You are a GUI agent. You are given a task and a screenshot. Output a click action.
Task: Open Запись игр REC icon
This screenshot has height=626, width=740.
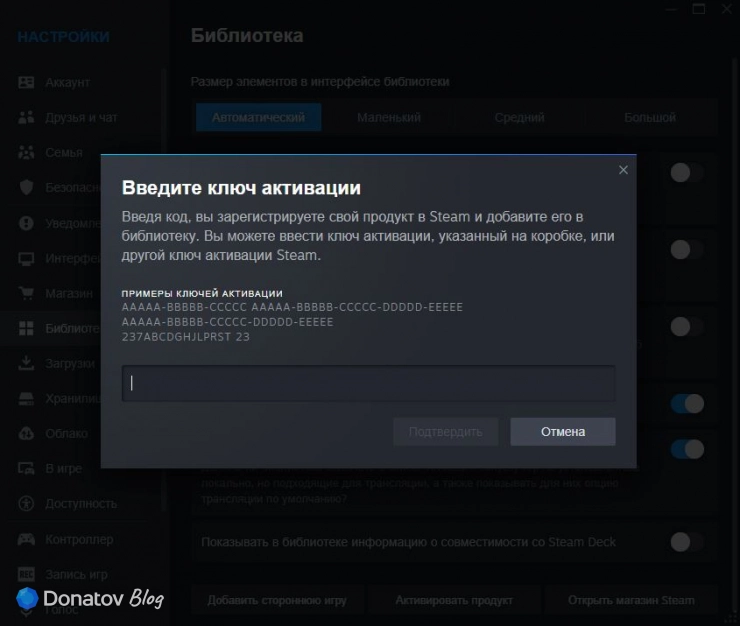click(26, 574)
